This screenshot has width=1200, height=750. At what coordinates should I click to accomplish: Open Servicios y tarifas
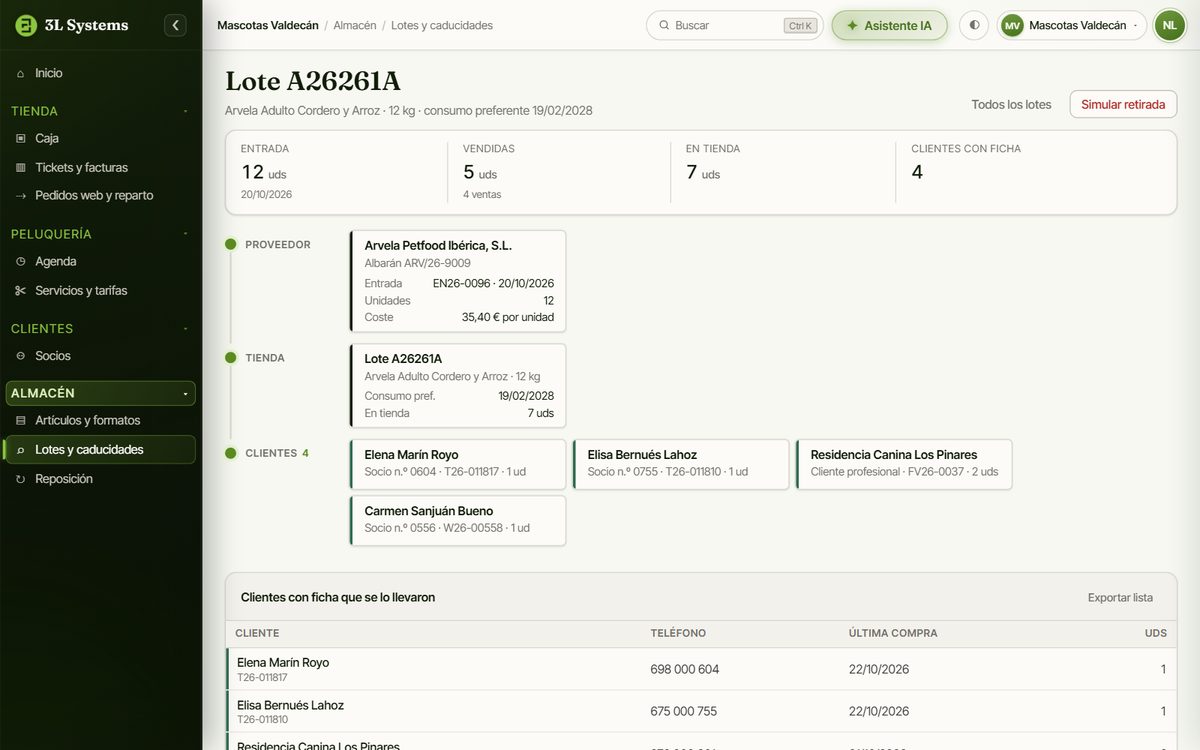(100, 290)
